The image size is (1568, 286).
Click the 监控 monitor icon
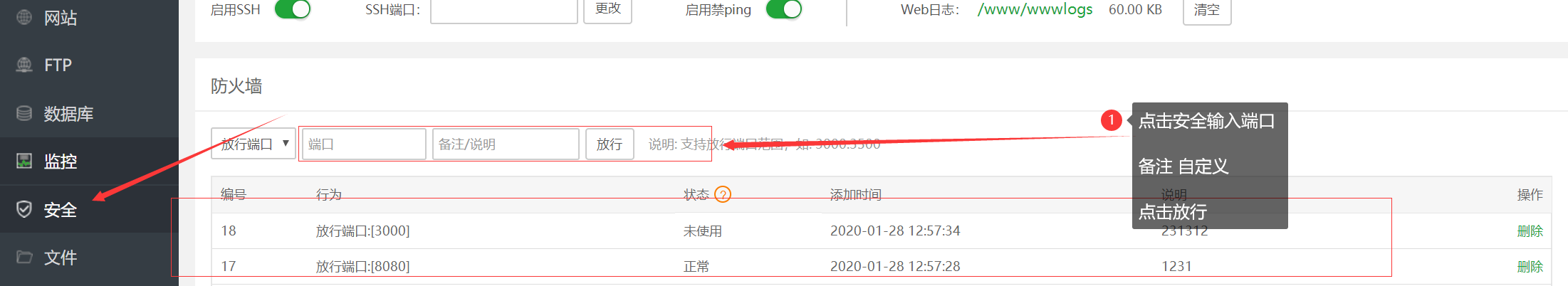[24, 161]
